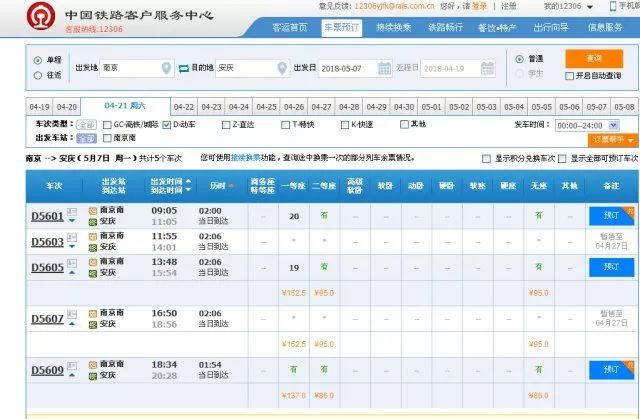Image resolution: width=640 pixels, height=419 pixels.
Task: Select 全部 under 车次类型 filter
Action: pyautogui.click(x=86, y=125)
